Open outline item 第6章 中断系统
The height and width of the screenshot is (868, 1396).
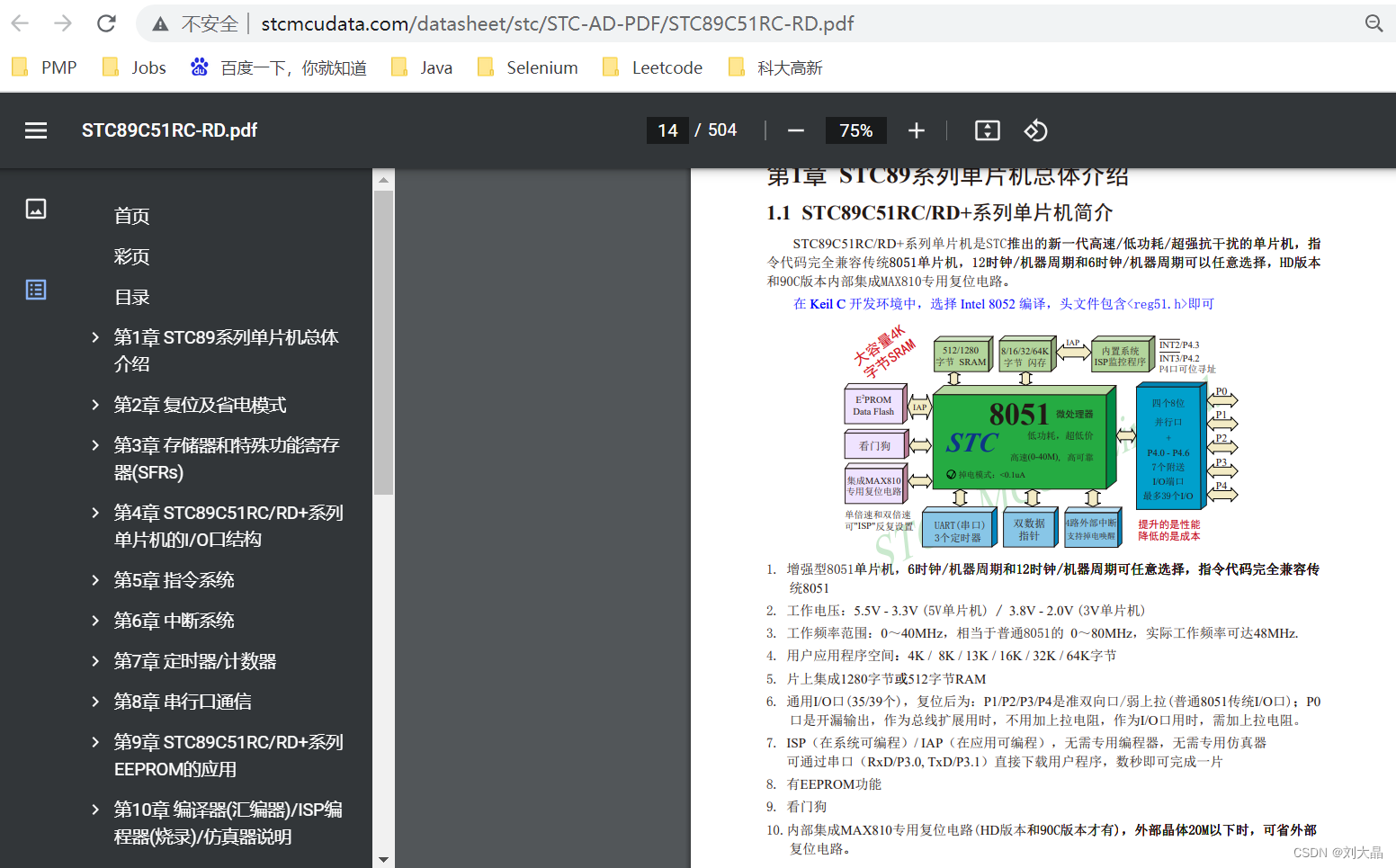(174, 621)
